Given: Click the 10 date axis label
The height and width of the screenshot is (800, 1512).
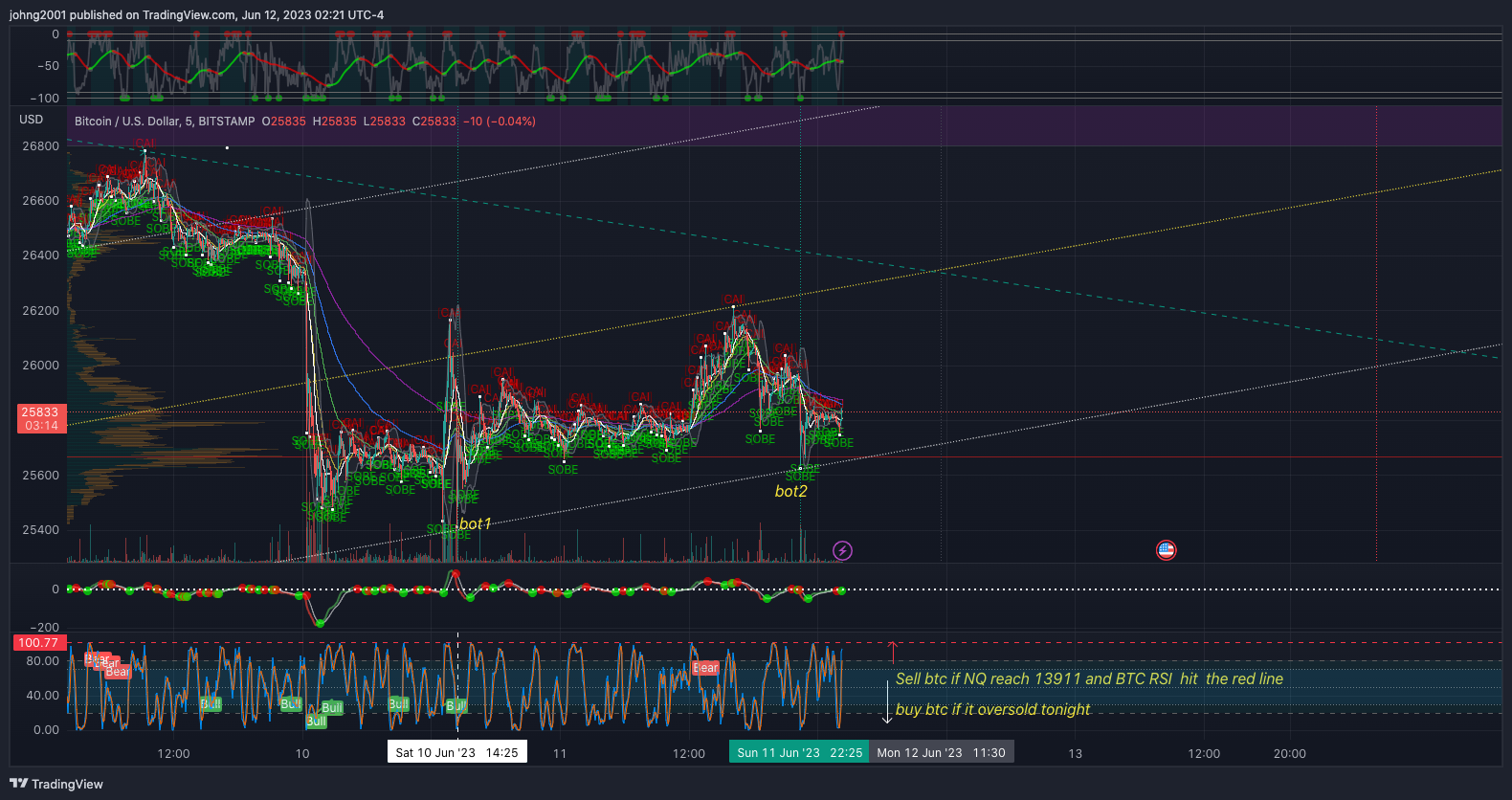Looking at the screenshot, I should click(302, 753).
